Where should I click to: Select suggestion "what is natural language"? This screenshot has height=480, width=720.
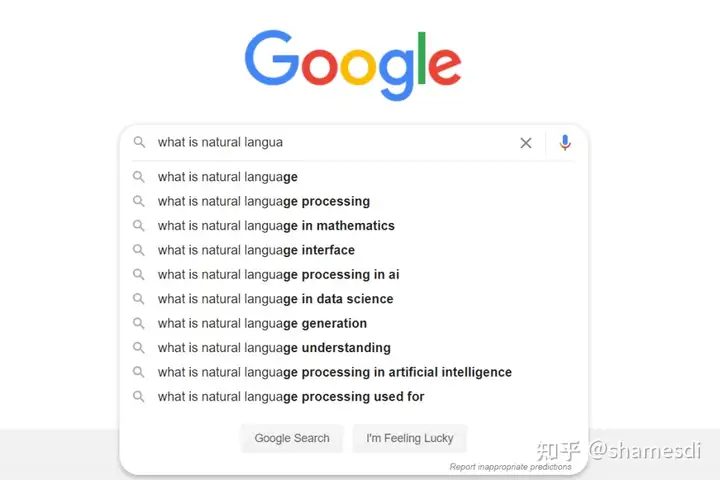coord(228,177)
